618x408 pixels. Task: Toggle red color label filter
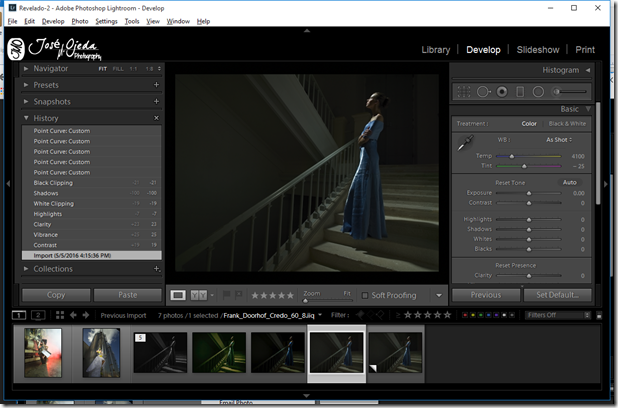click(x=465, y=315)
